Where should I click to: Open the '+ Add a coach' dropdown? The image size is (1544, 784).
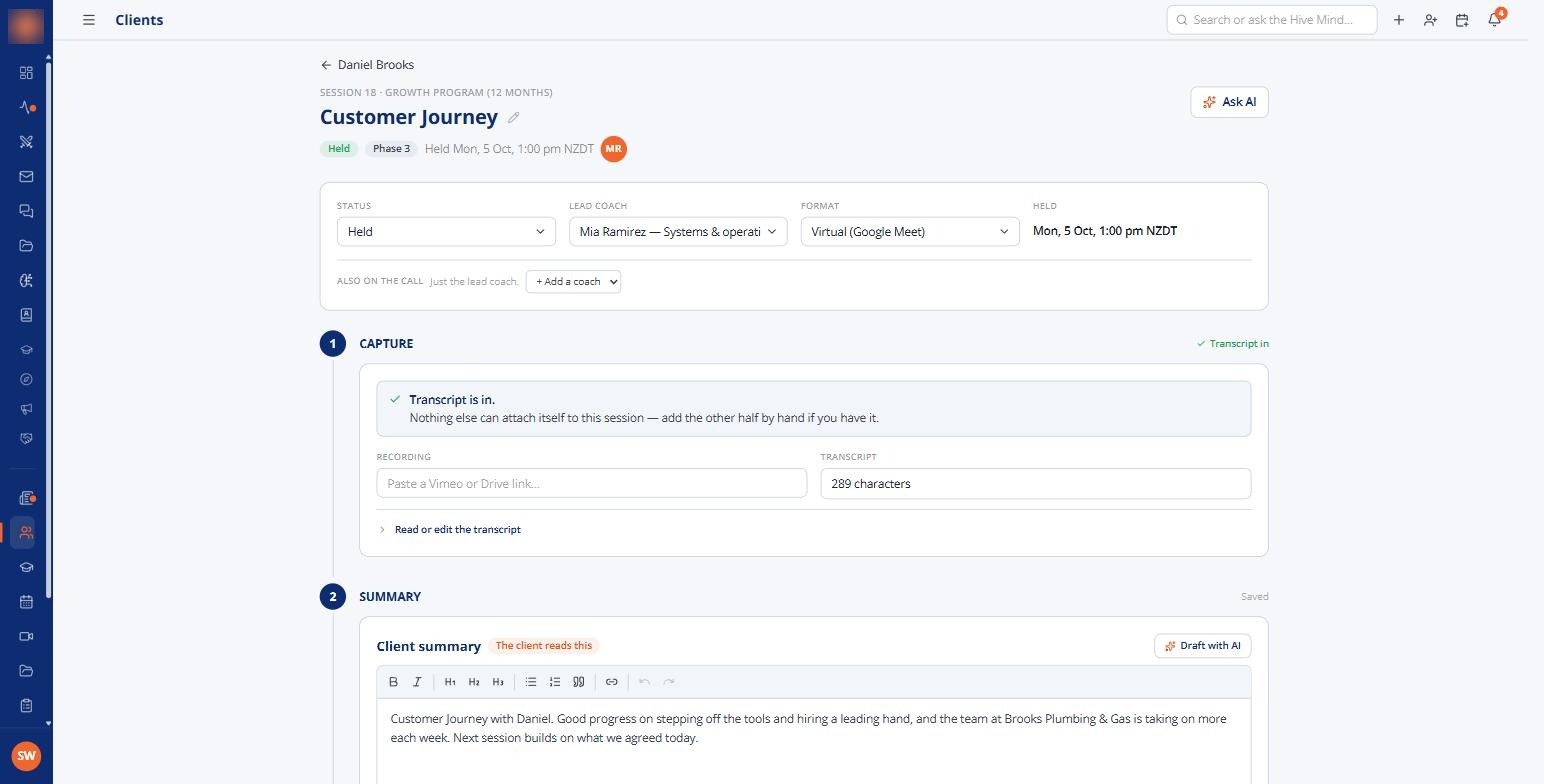(573, 282)
